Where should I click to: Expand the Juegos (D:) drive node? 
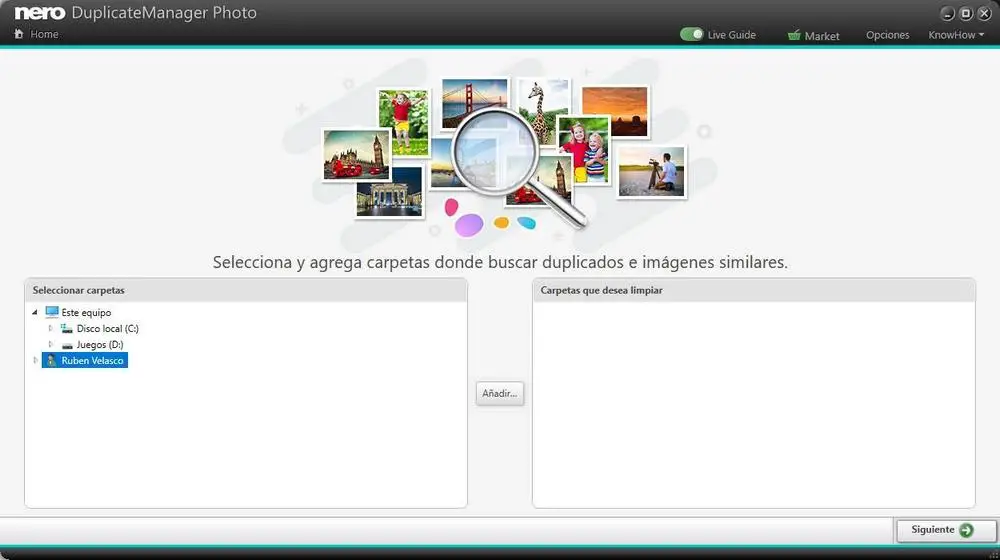(x=50, y=344)
